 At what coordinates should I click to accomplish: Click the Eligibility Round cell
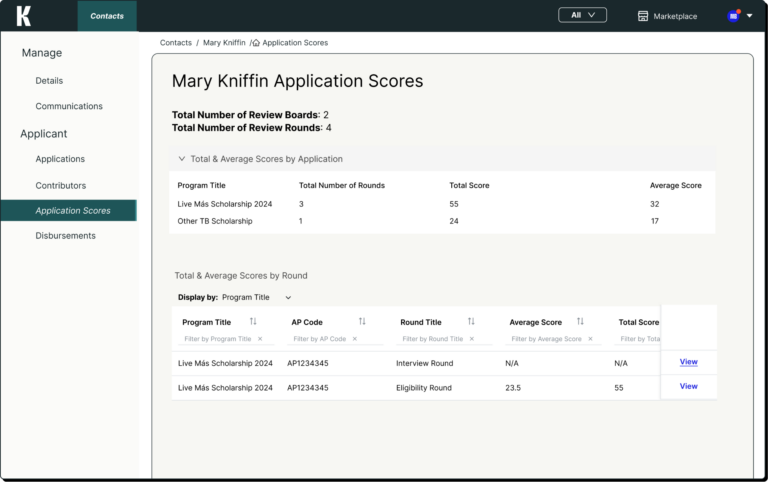(x=424, y=388)
